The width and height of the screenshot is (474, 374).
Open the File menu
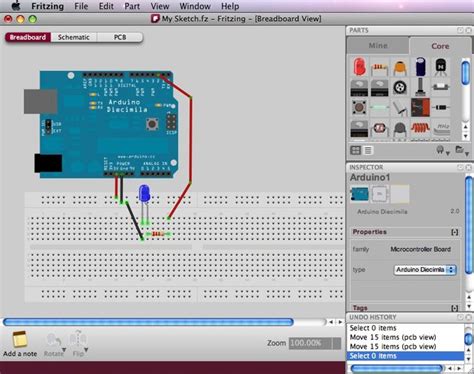[81, 6]
